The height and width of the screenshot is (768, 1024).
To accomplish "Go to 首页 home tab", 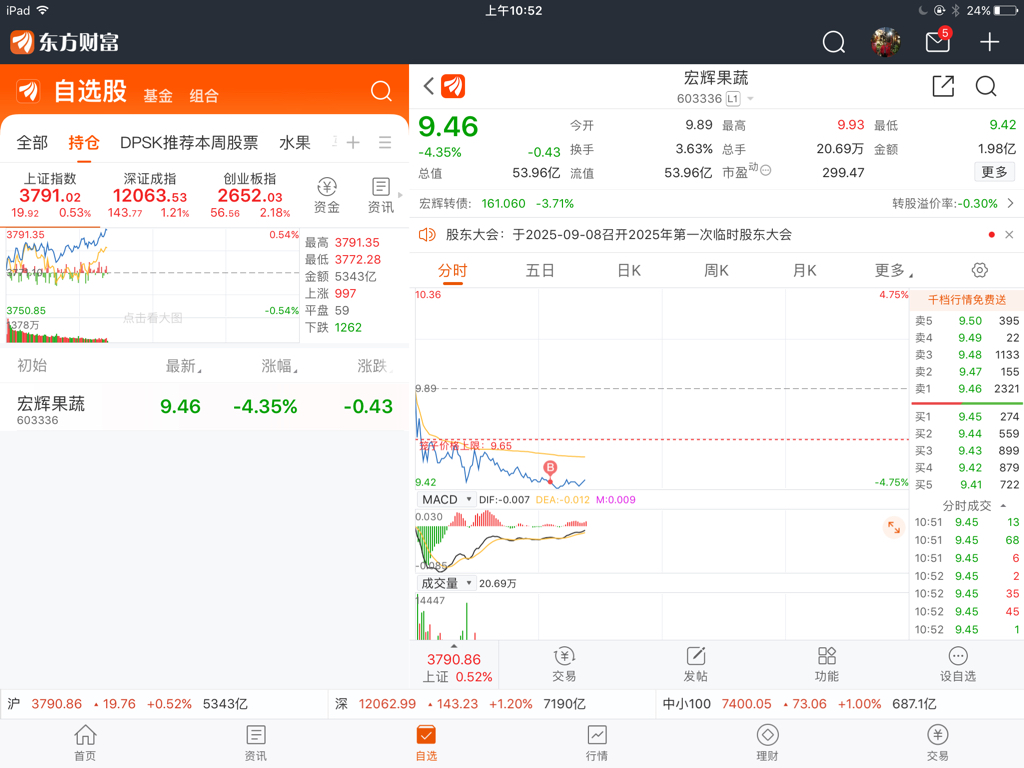I will point(85,743).
